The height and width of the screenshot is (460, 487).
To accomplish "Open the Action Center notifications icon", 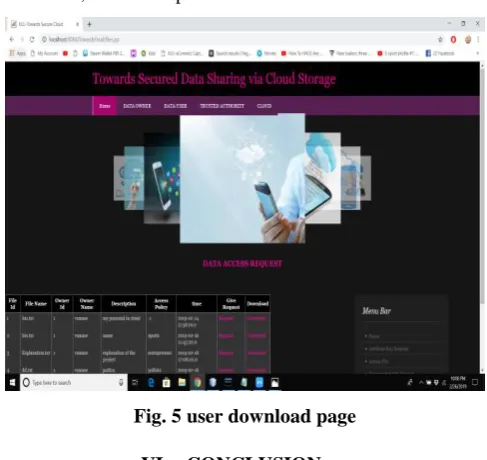I will click(475, 383).
